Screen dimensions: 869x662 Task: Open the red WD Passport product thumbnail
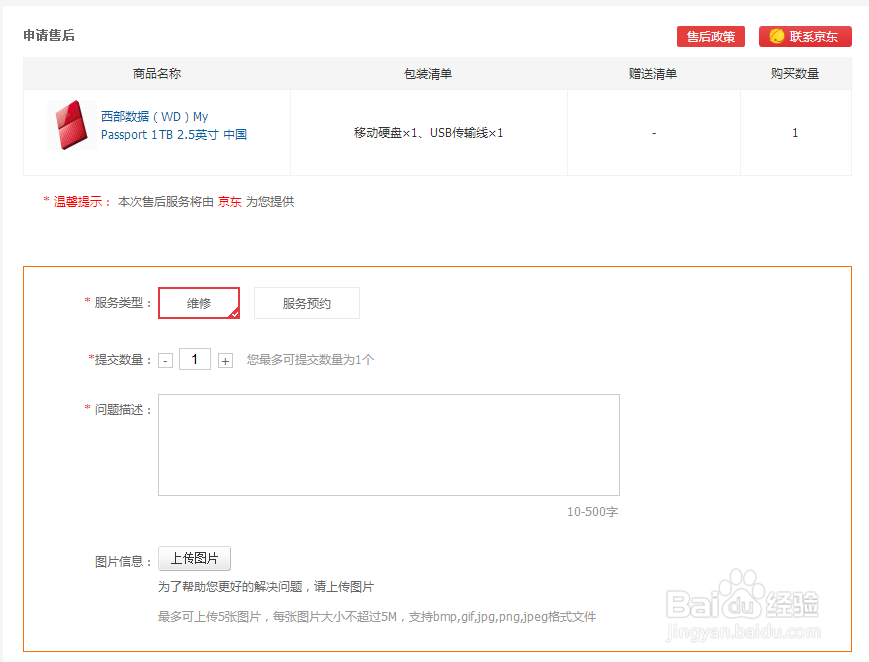pyautogui.click(x=71, y=125)
